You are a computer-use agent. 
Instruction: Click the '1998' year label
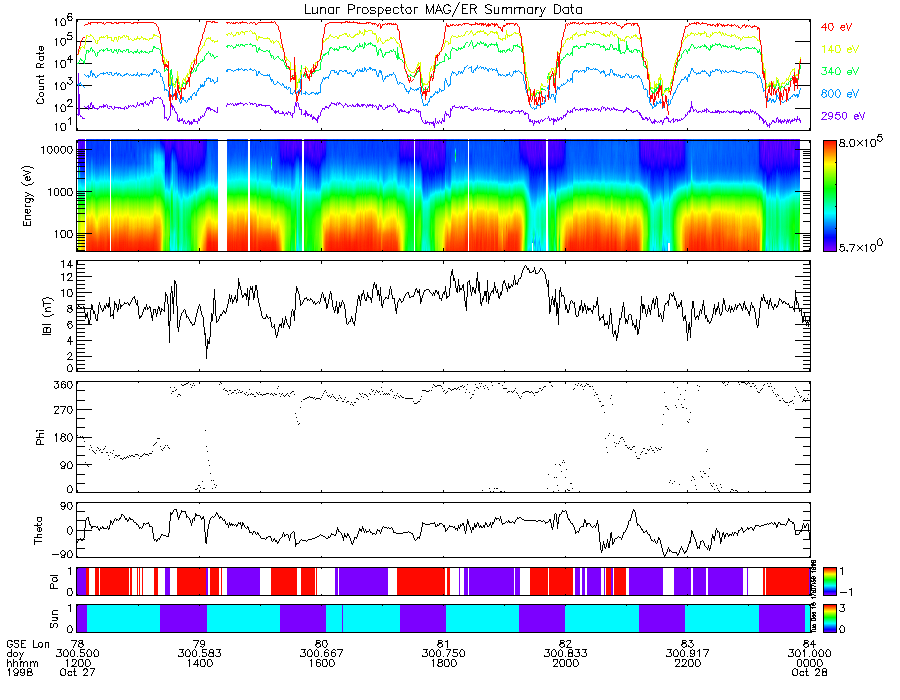(x=20, y=672)
